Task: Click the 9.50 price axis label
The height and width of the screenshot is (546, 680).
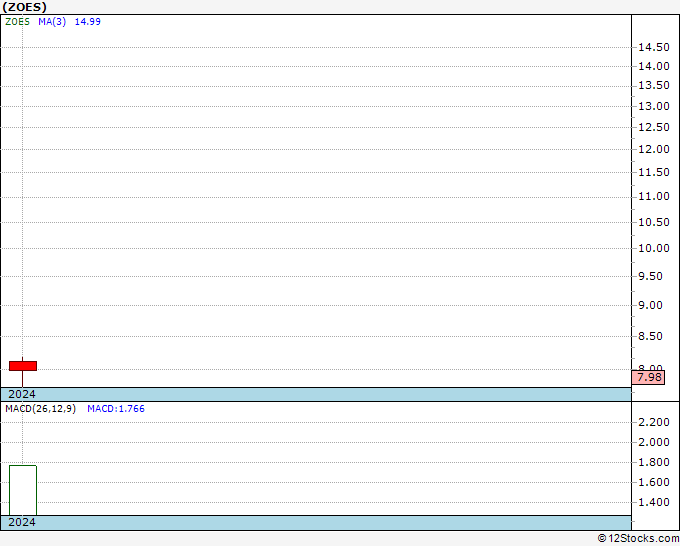Action: click(651, 276)
